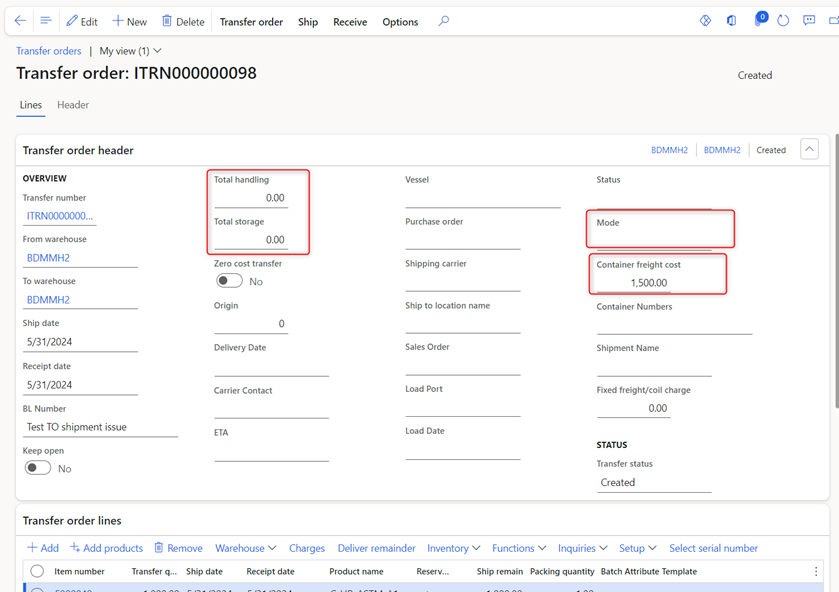
Task: Open the Warehouse dropdown in lines toolbar
Action: coord(245,548)
